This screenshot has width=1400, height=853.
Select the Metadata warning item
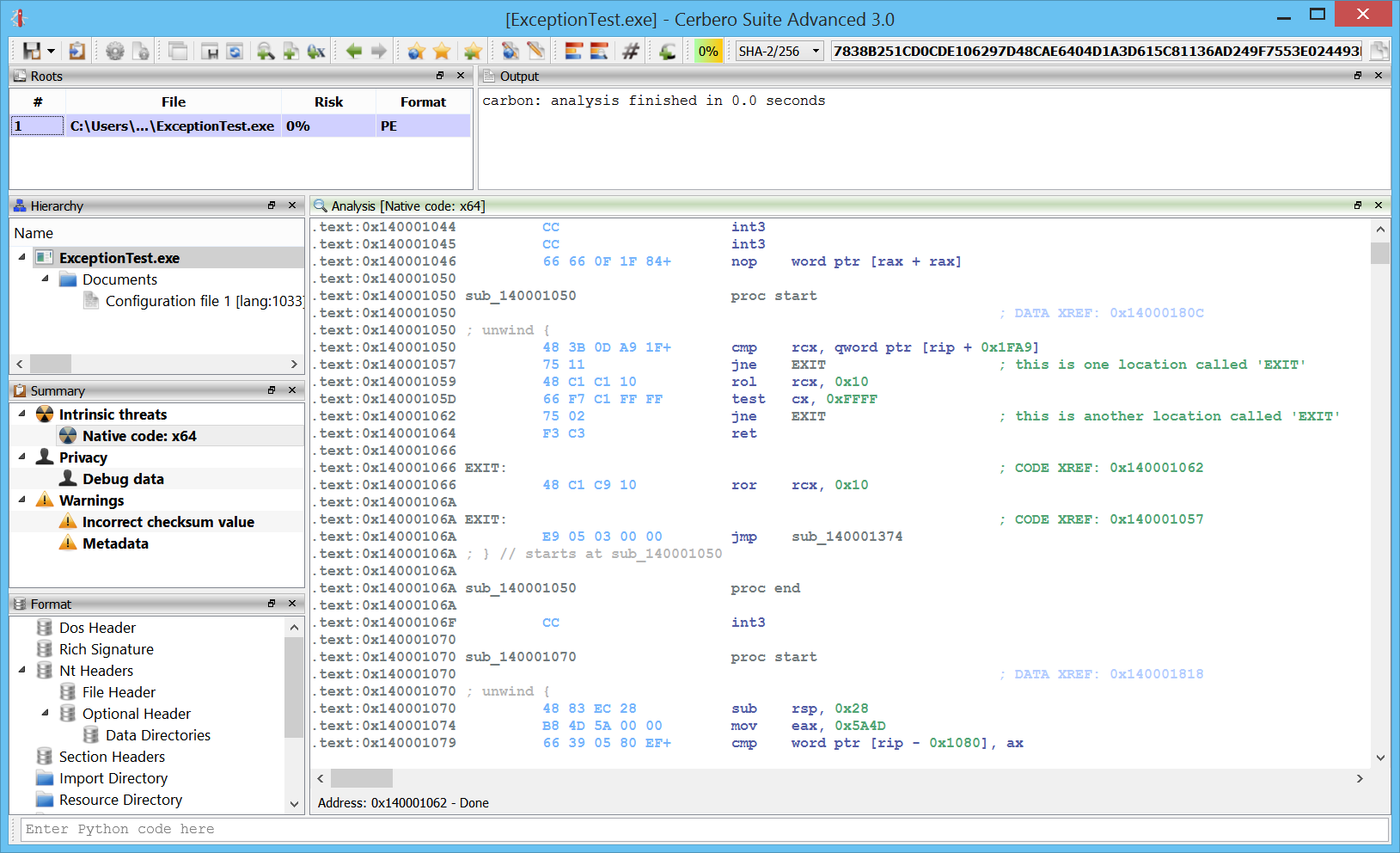[x=115, y=543]
